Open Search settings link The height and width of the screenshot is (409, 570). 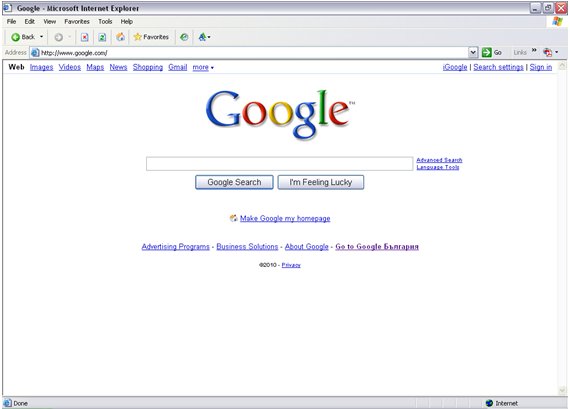click(498, 67)
